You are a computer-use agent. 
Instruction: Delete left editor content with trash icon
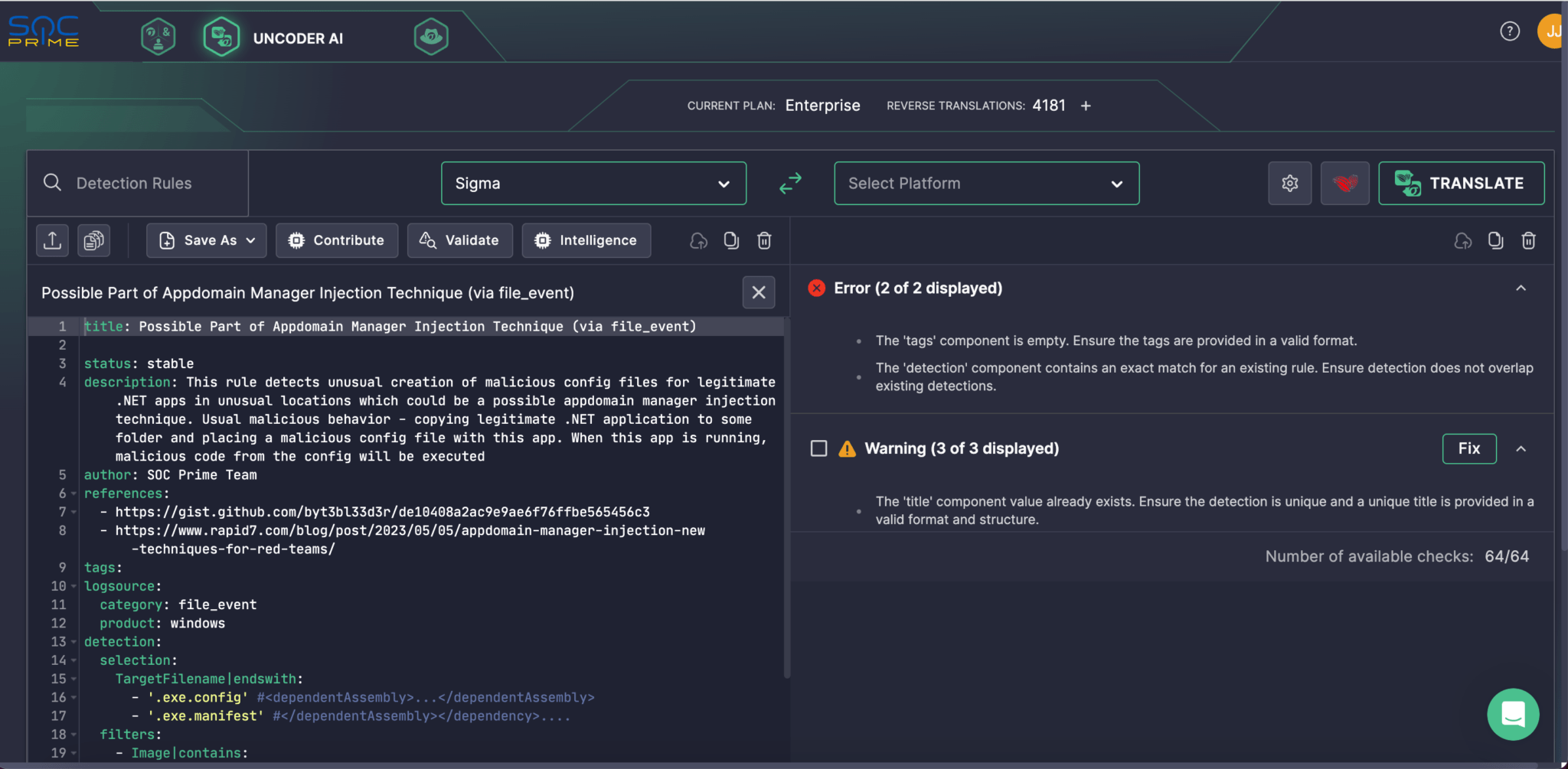[764, 241]
